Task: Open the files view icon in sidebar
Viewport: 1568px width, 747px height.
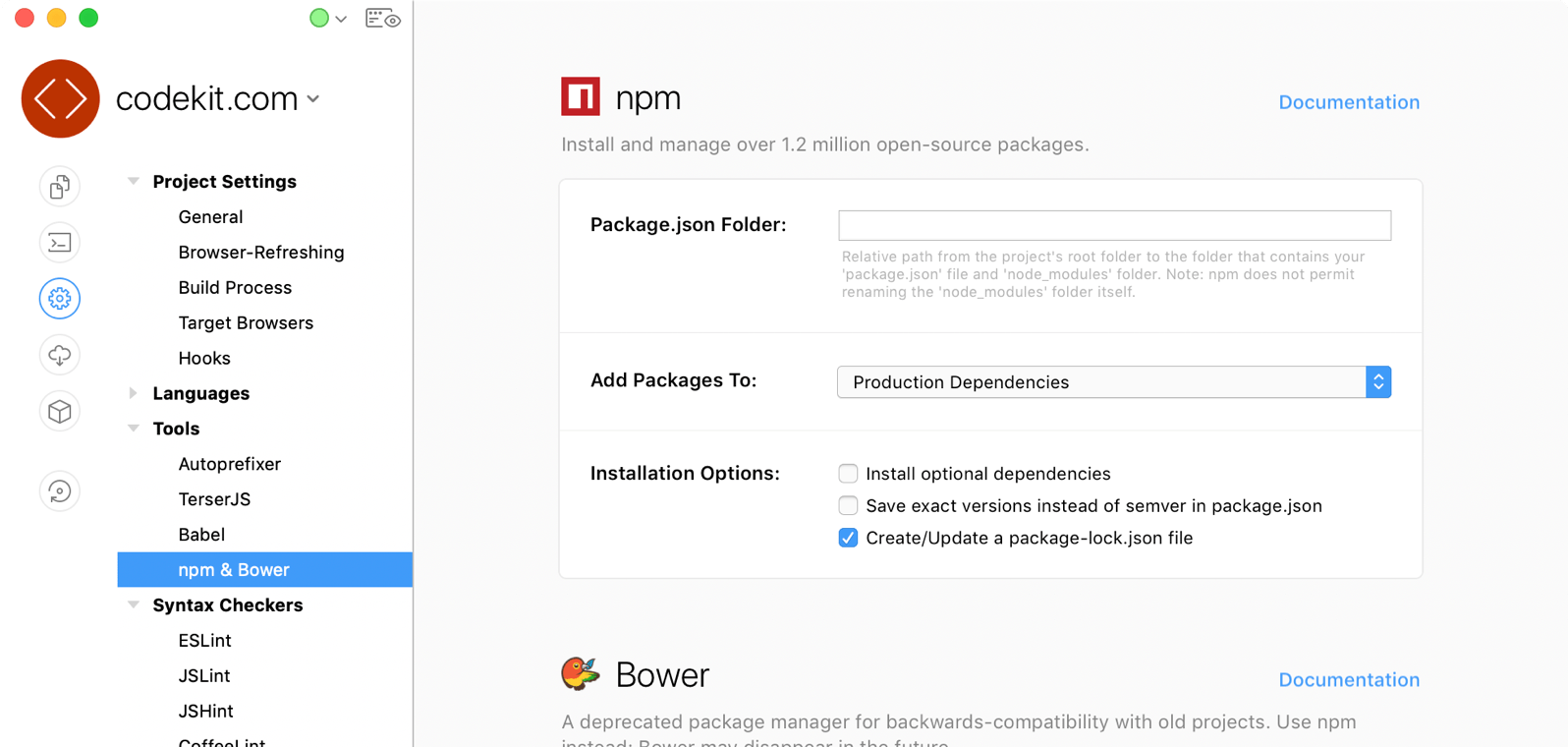Action: click(60, 187)
